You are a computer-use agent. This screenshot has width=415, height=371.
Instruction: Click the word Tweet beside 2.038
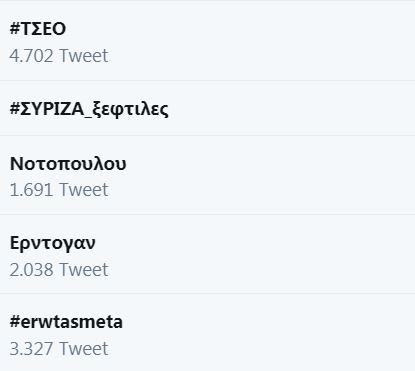[84, 269]
